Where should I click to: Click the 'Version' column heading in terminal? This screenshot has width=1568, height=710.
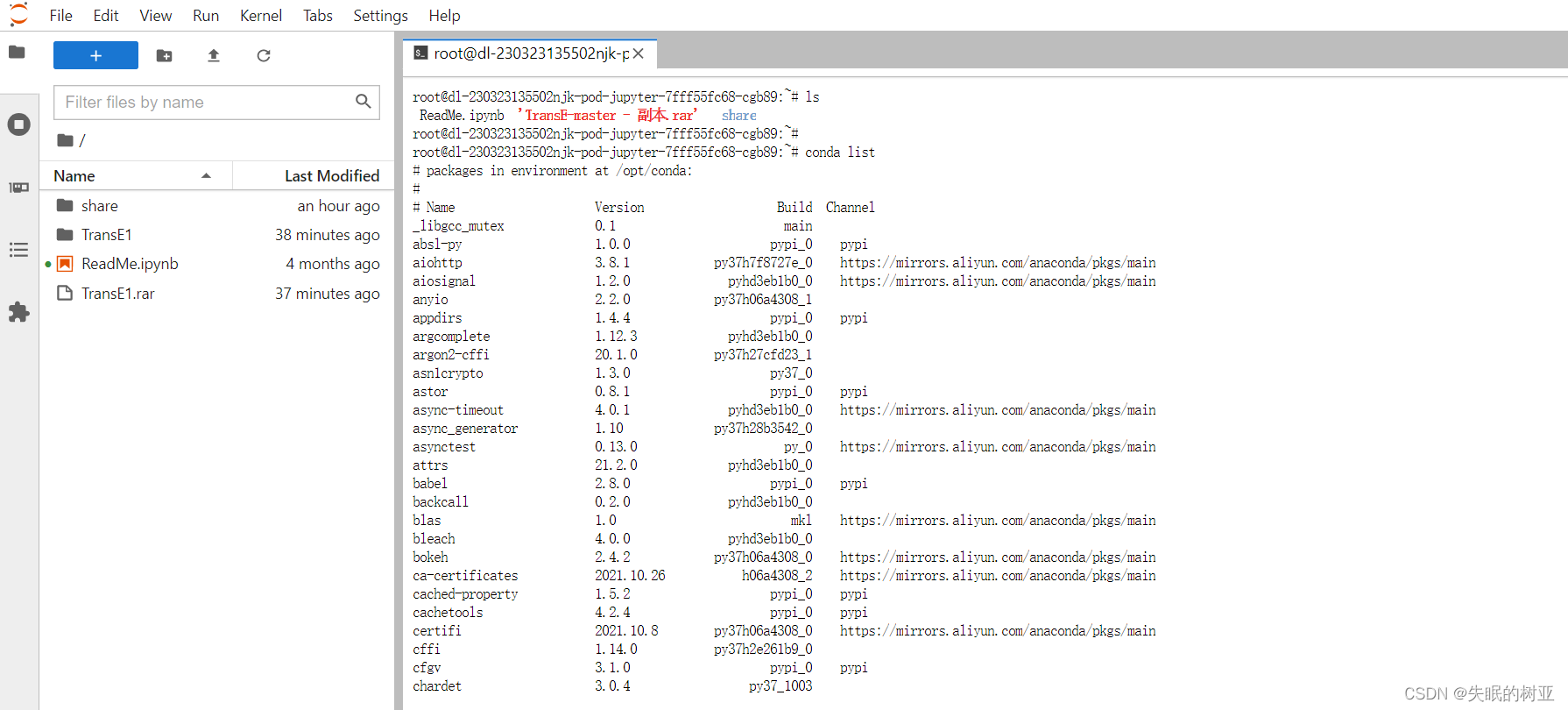(x=619, y=208)
